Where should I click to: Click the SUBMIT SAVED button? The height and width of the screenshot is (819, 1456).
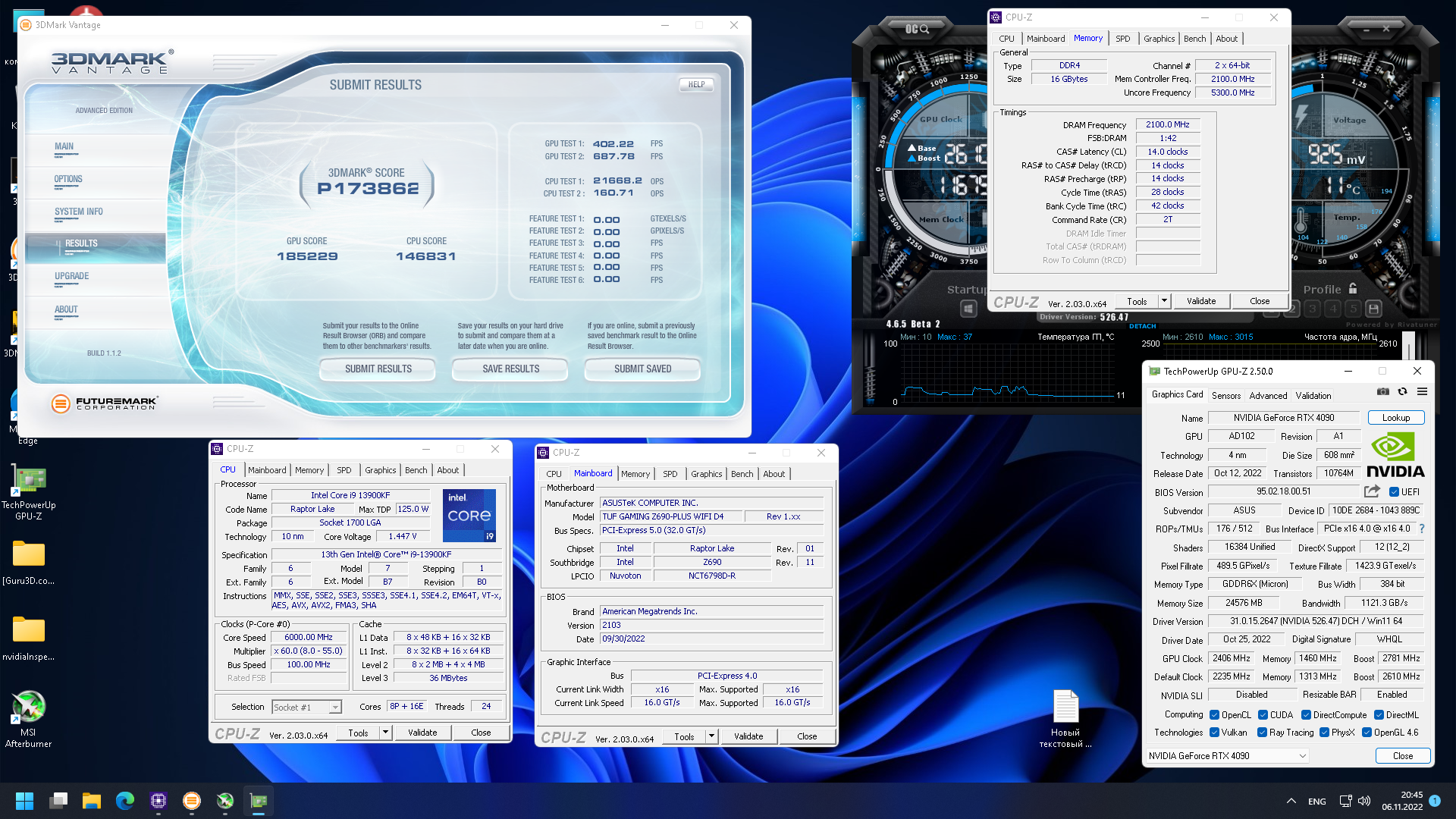643,369
